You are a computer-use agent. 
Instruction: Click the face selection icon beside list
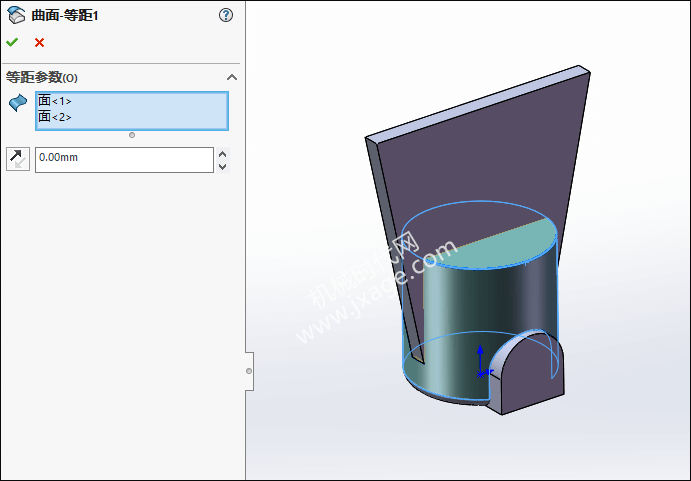pos(17,103)
